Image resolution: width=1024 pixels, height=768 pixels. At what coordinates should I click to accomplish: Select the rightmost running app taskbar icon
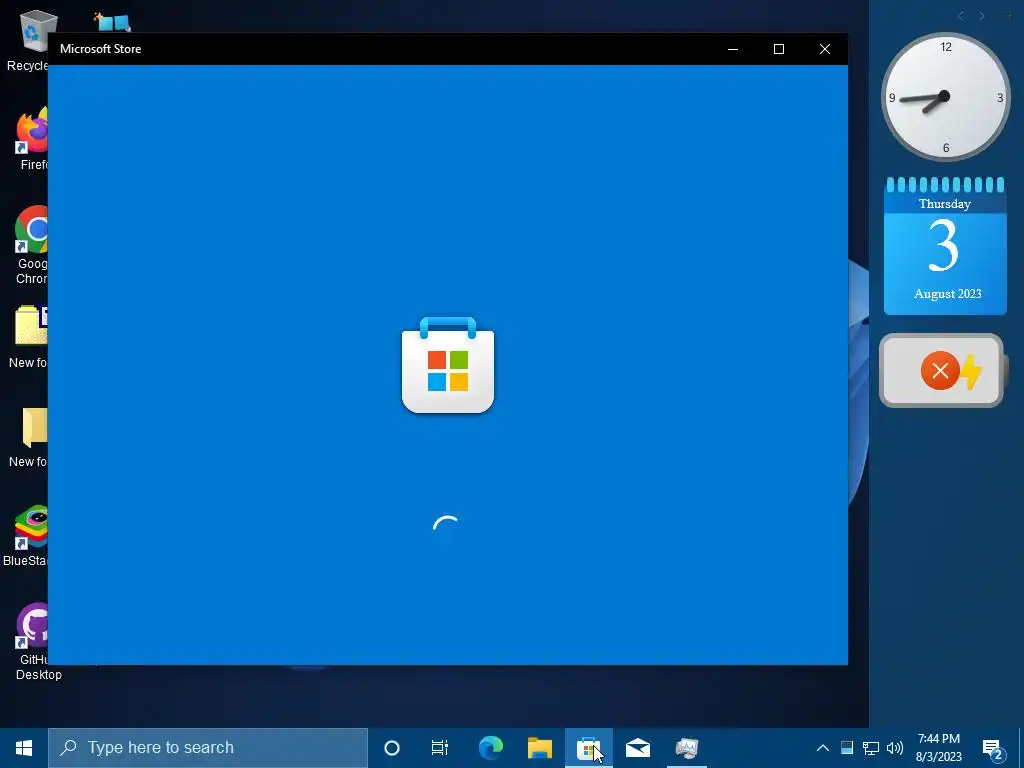(x=687, y=748)
